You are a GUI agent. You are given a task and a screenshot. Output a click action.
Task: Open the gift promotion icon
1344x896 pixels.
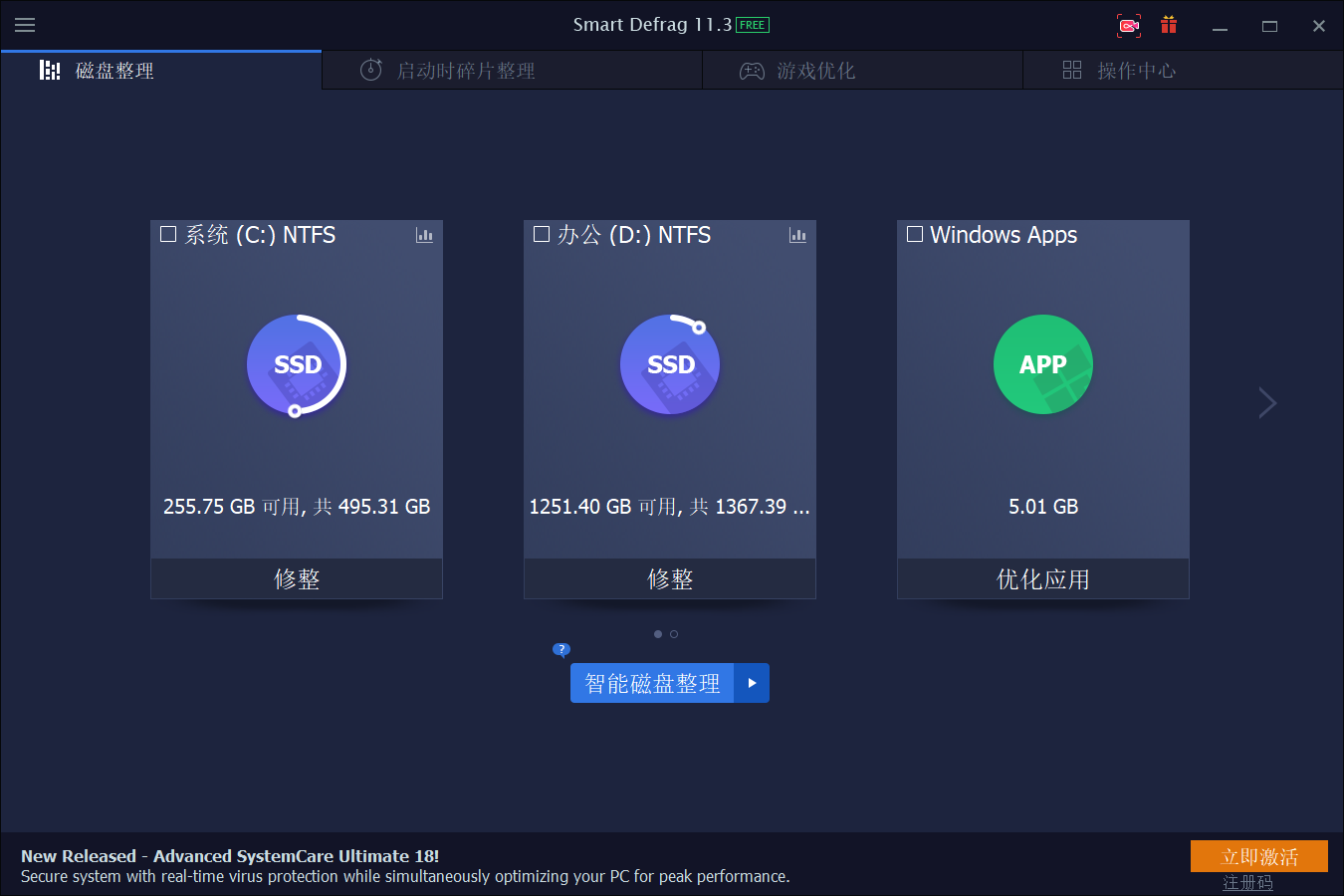point(1168,24)
